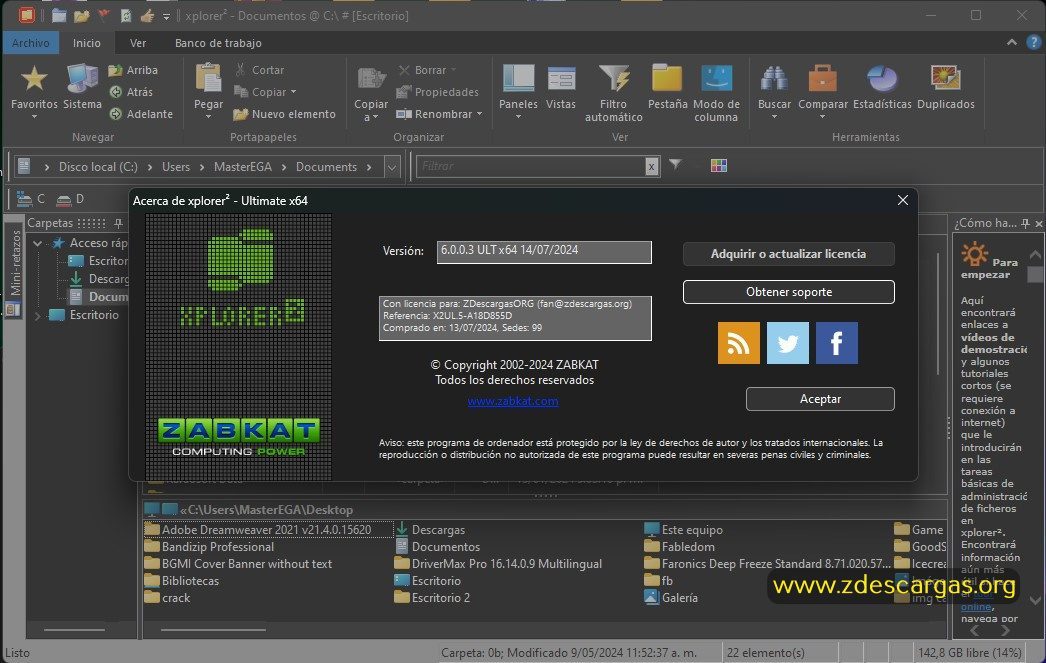Open the Archivo menu tab
The width and height of the screenshot is (1046, 663).
(31, 43)
